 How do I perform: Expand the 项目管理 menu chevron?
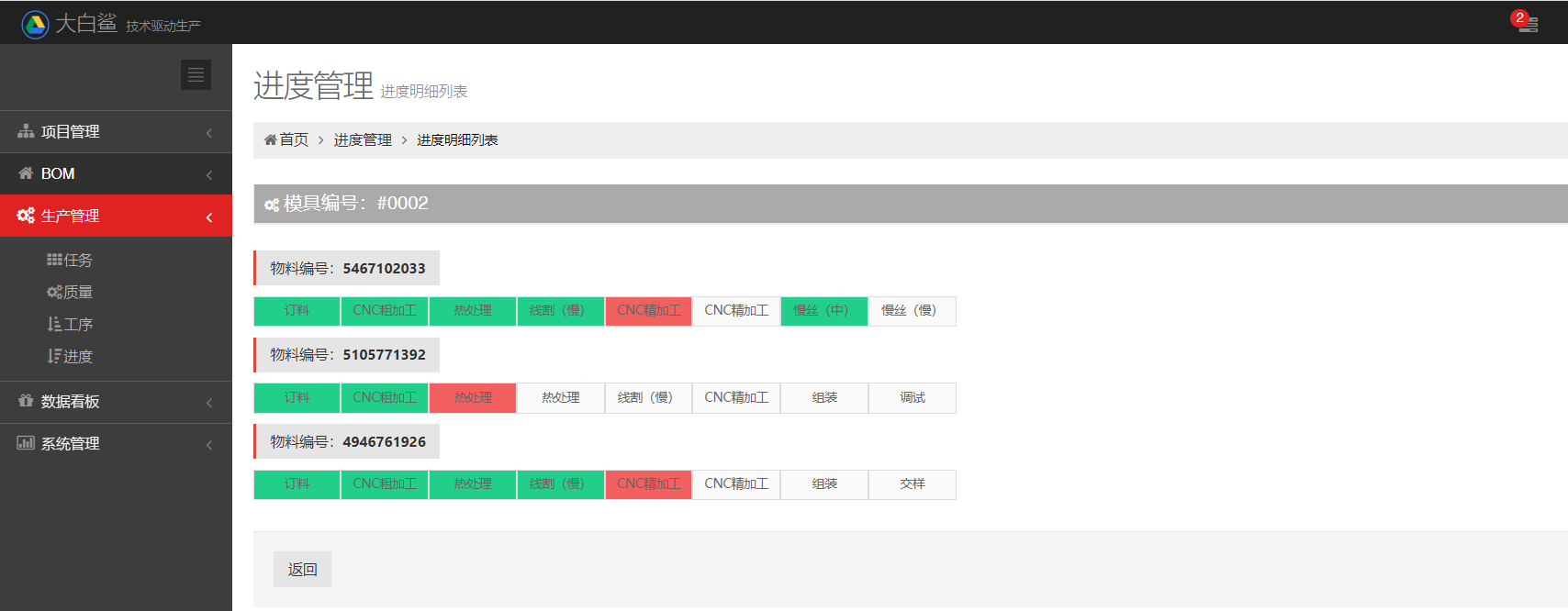[209, 133]
